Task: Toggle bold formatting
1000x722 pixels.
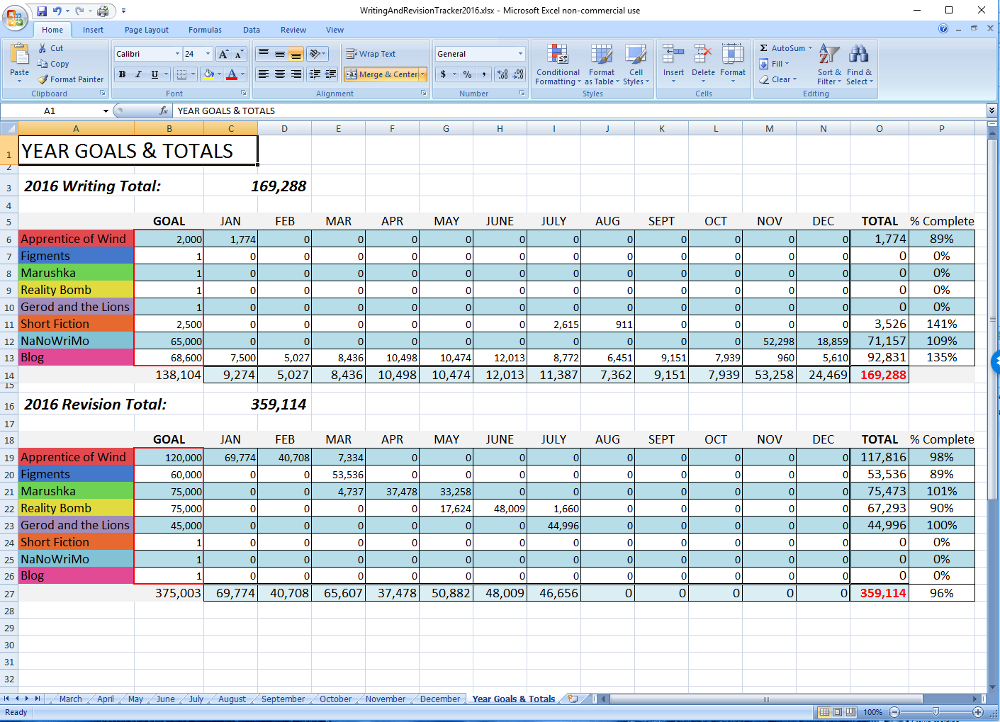Action: 122,74
